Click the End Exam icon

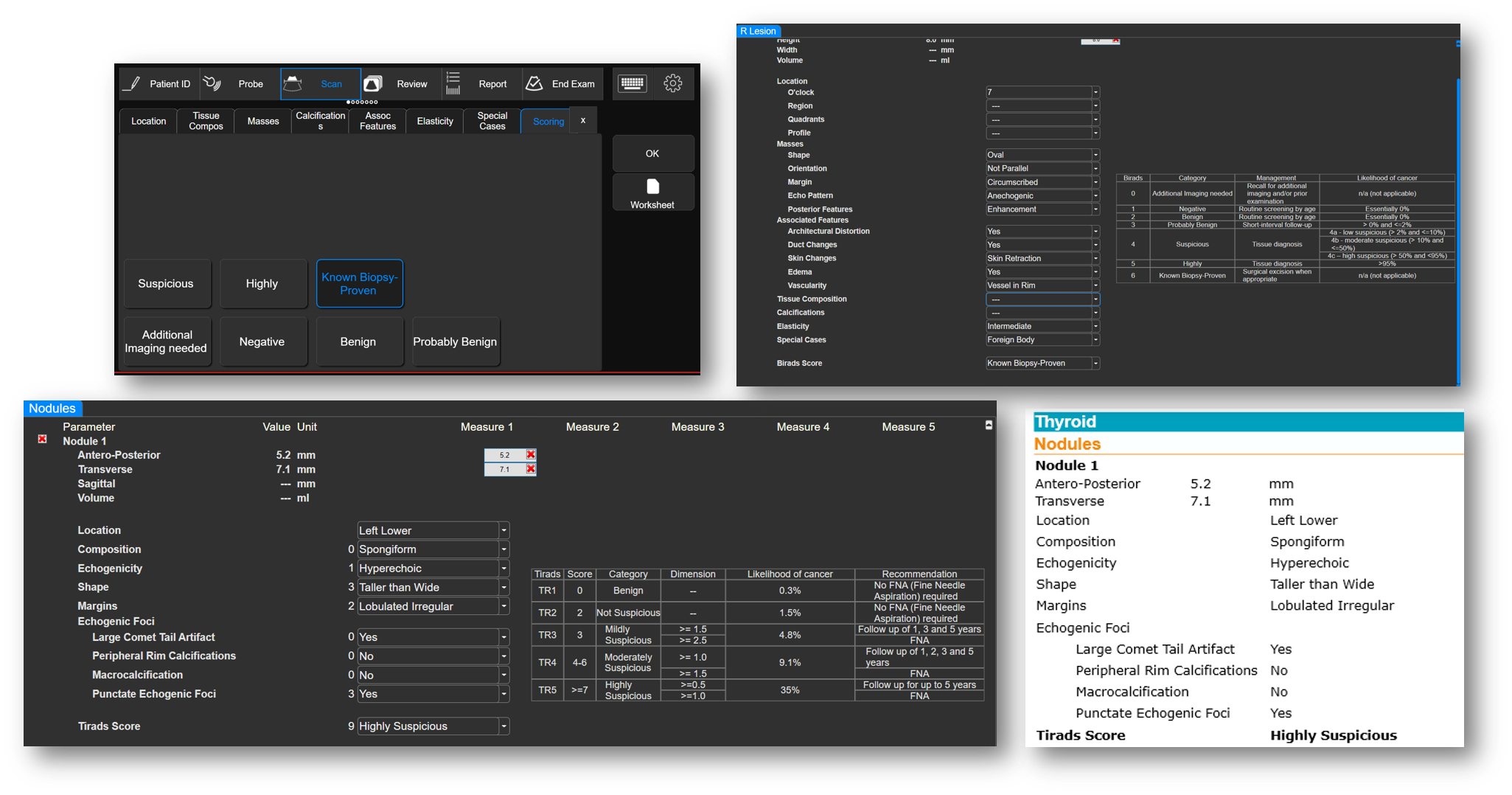tap(534, 83)
